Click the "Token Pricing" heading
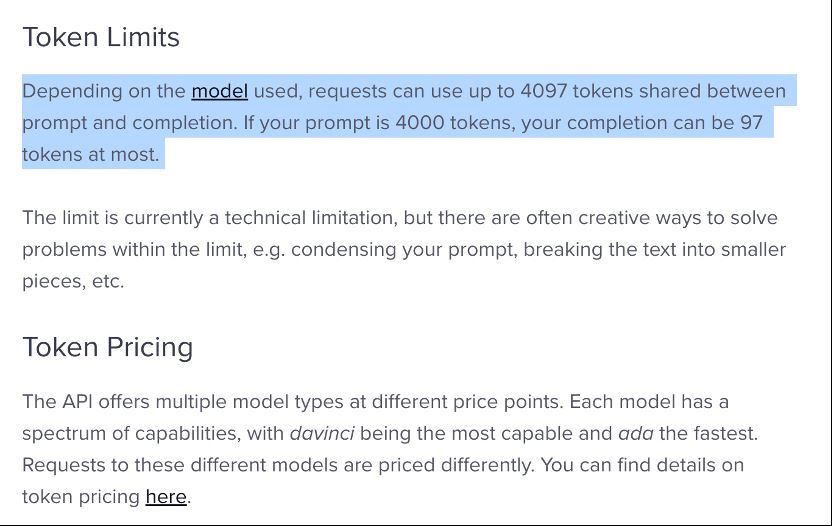The width and height of the screenshot is (832, 526). coord(108,347)
